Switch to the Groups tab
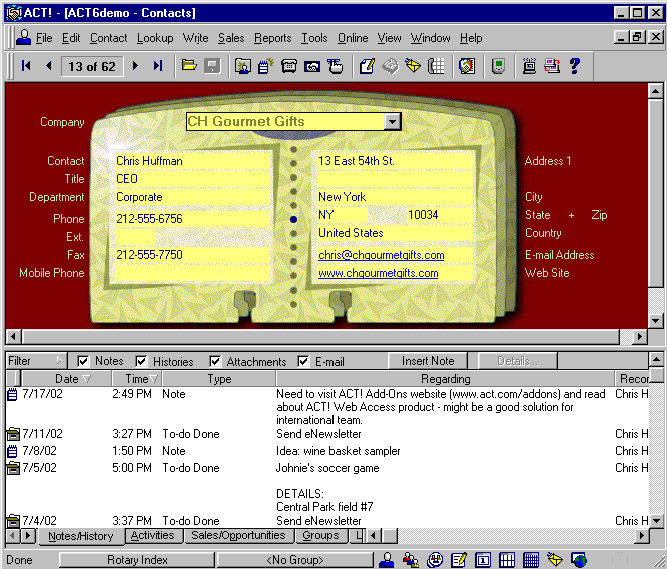The width and height of the screenshot is (667, 569). pos(321,535)
